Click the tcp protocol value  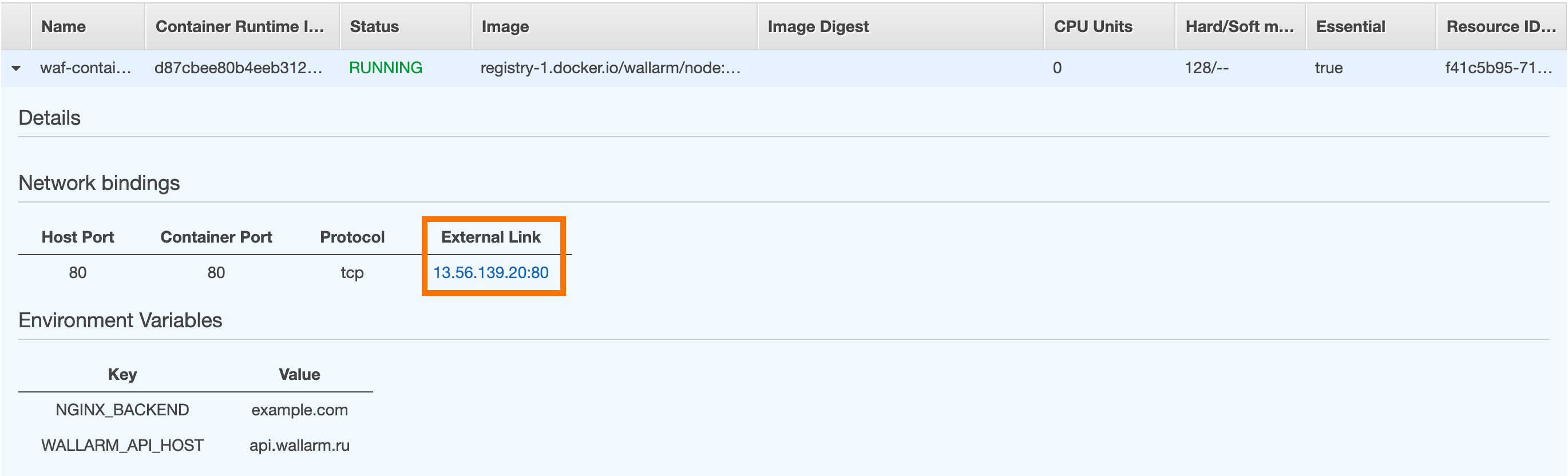point(352,272)
